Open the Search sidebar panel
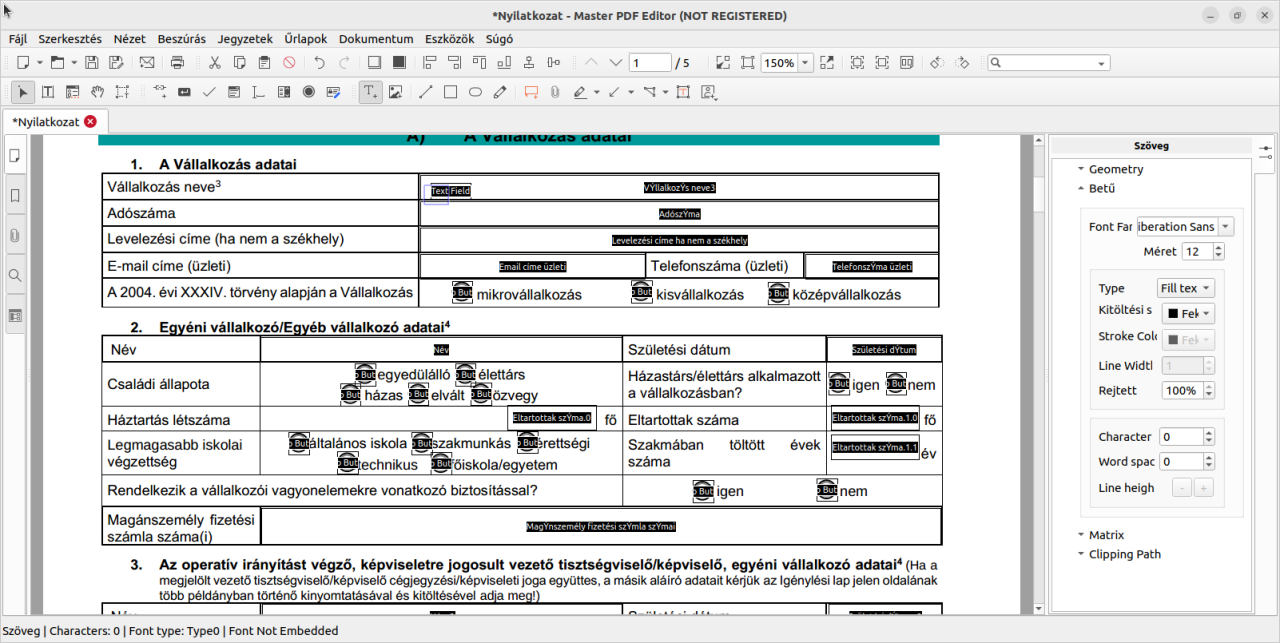Viewport: 1280px width, 643px height. 14,275
